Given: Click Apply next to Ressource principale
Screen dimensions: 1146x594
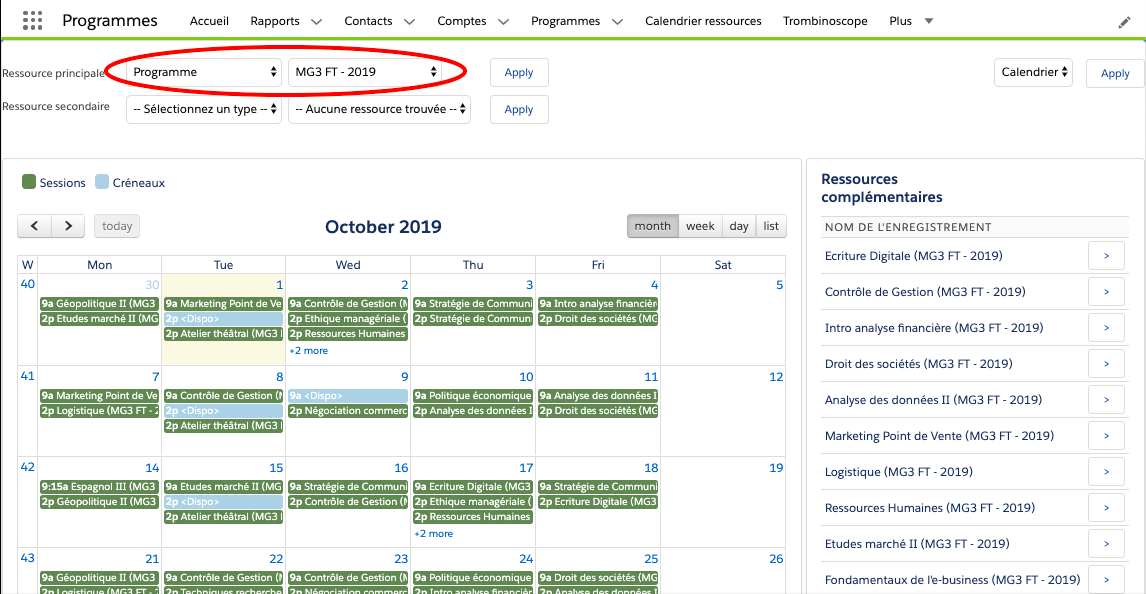Looking at the screenshot, I should point(519,73).
